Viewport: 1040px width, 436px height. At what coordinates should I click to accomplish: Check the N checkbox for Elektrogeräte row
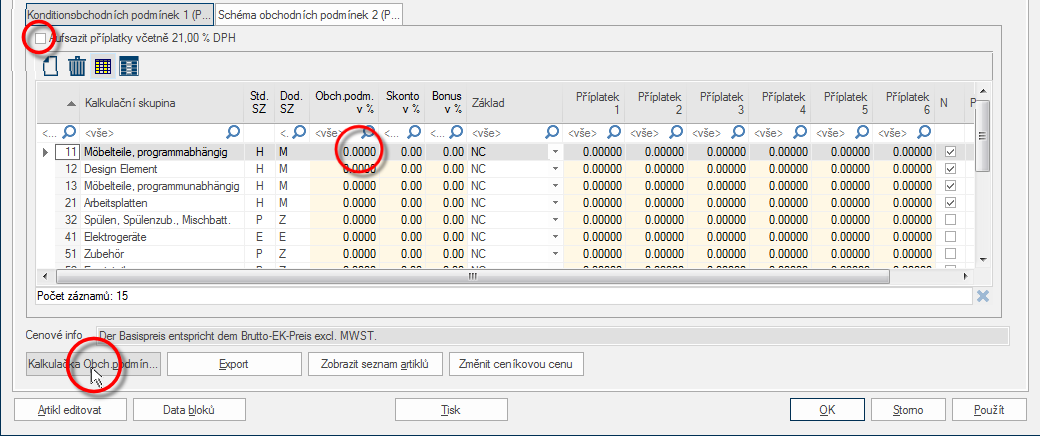(950, 236)
